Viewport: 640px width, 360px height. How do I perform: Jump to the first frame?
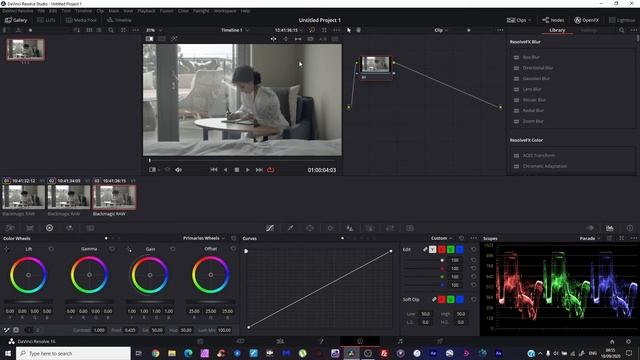(214, 170)
